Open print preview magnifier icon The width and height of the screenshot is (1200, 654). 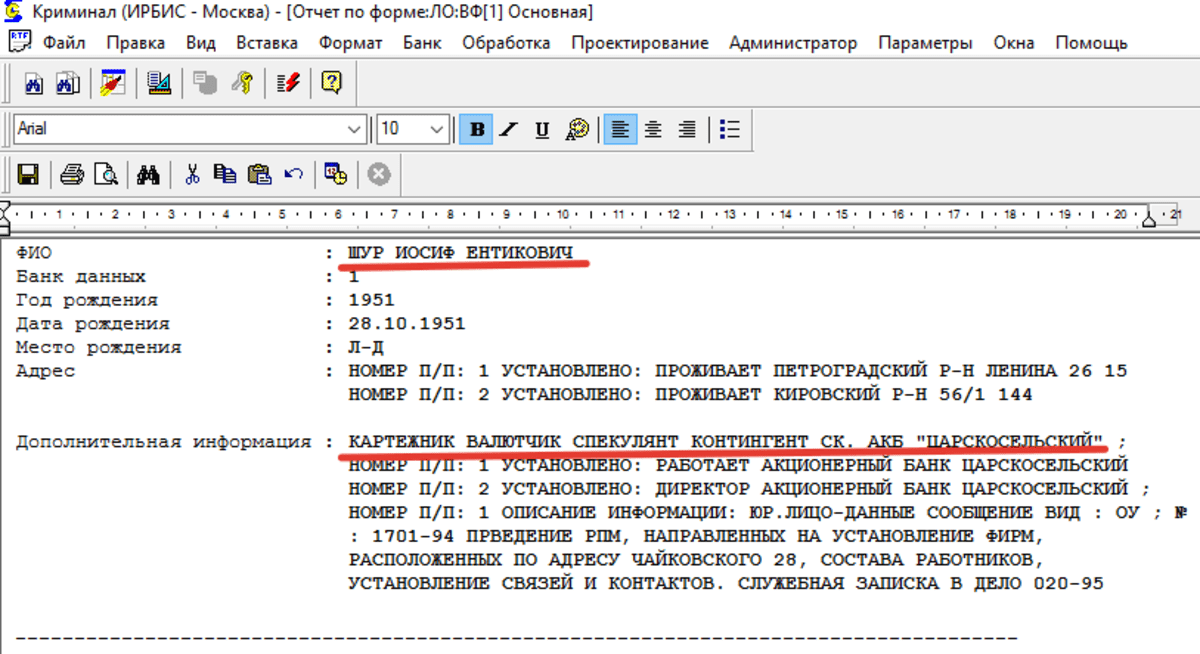tap(105, 175)
